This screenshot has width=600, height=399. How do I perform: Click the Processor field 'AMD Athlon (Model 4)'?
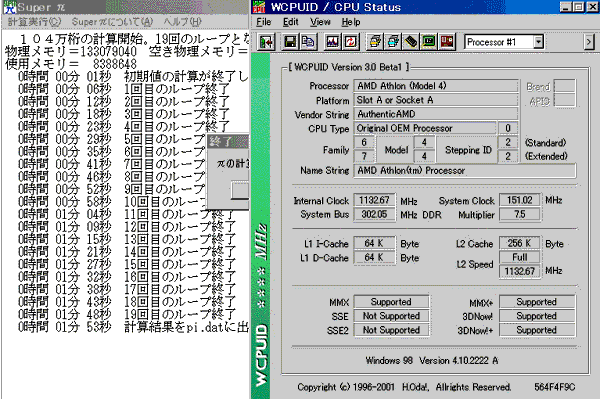(x=436, y=86)
